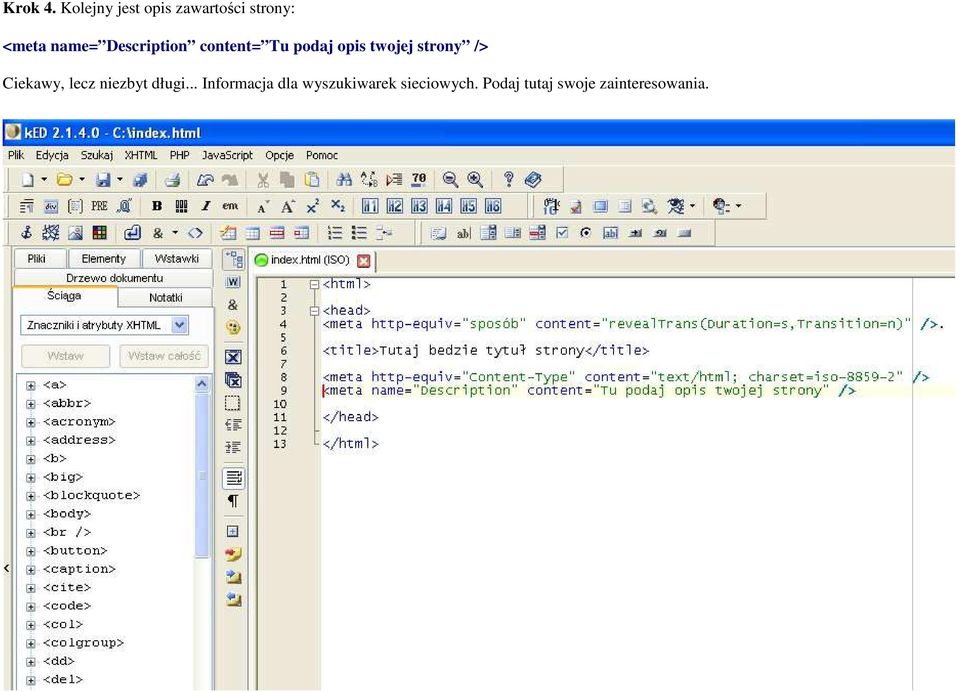960x692 pixels.
Task: Insert an H6 heading
Action: pyautogui.click(x=493, y=206)
